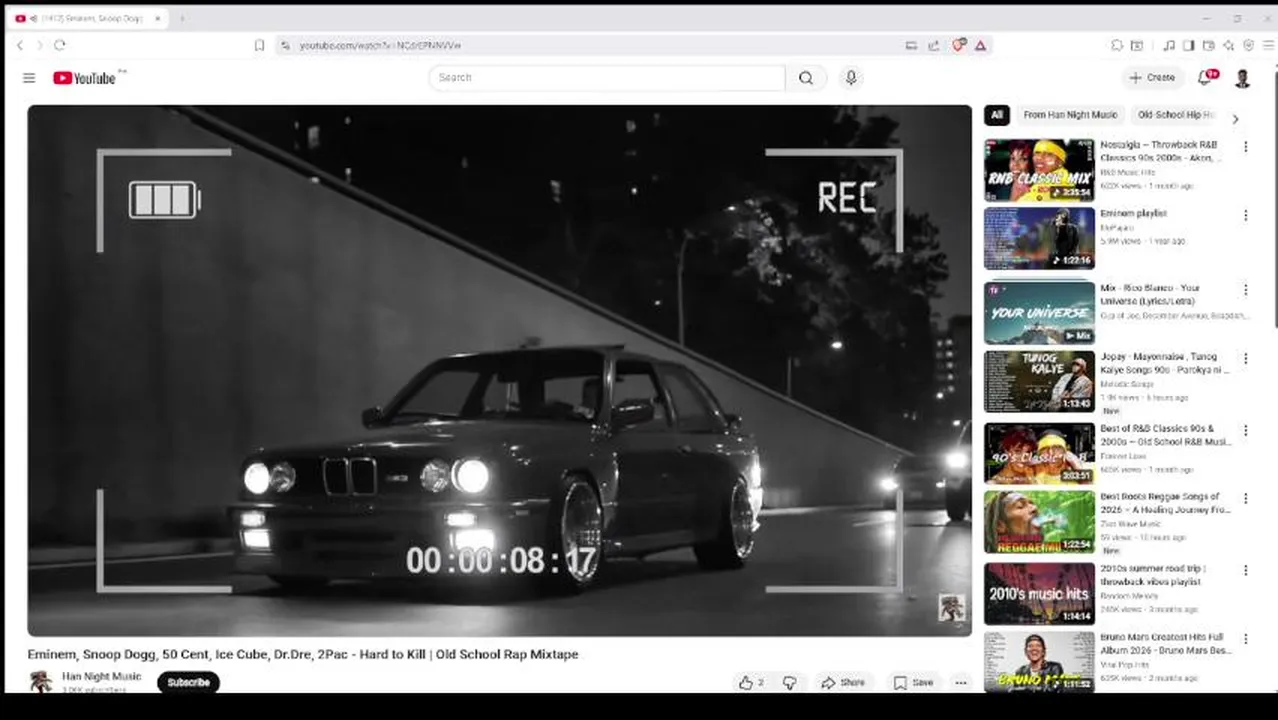This screenshot has height=720, width=1278.
Task: Open a new browser tab
Action: (182, 18)
